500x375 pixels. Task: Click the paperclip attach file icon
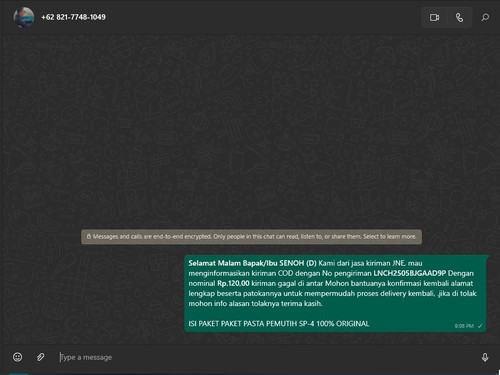point(41,357)
